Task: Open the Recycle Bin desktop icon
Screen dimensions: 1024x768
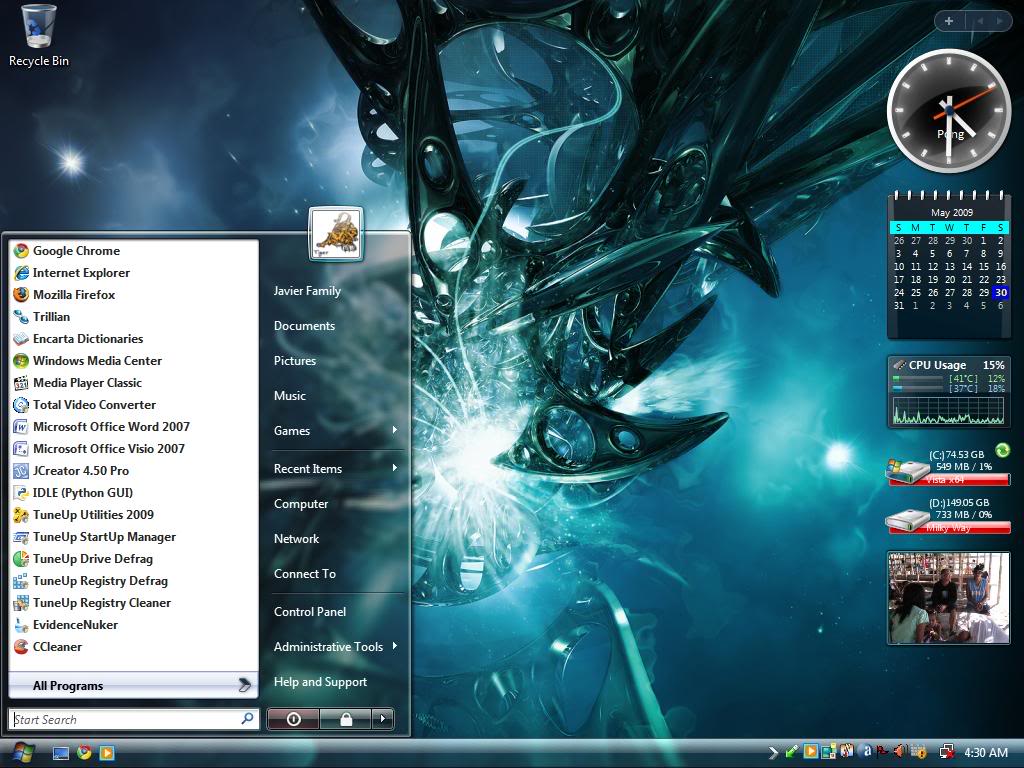Action: [39, 35]
